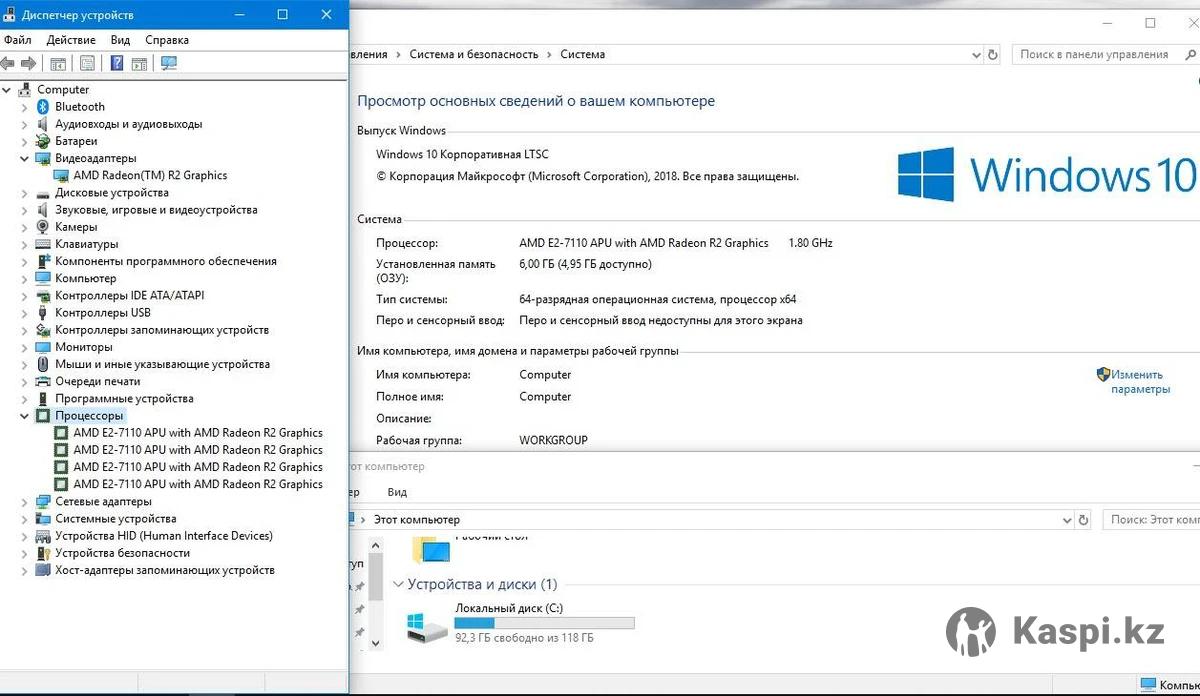Image resolution: width=1200 pixels, height=696 pixels.
Task: Click the Bluetooth category icon
Action: coord(43,107)
